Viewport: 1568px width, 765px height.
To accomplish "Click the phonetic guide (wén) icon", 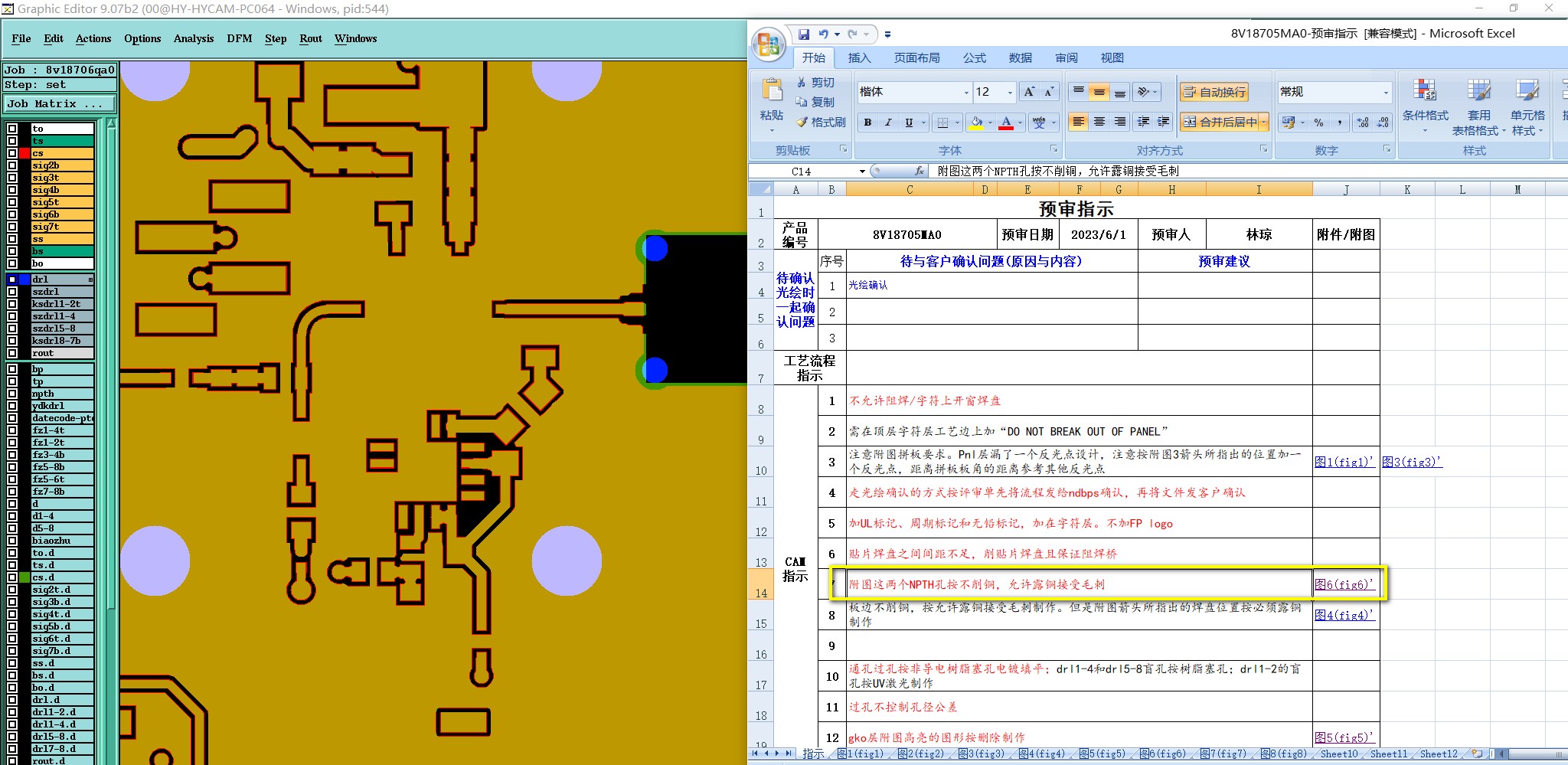I will 1039,123.
